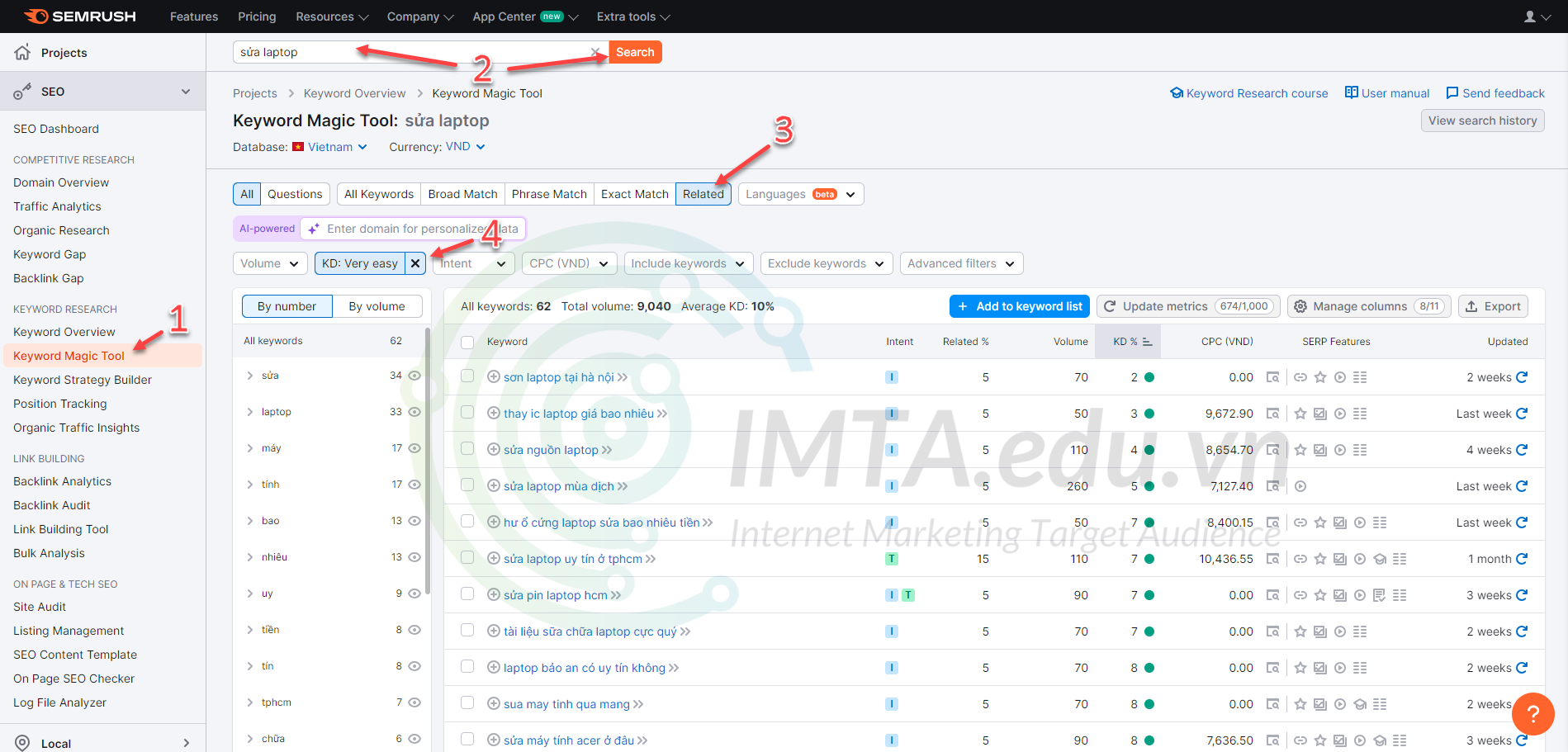Check the box for 'sửa laptop mùa dịch'

[x=467, y=485]
